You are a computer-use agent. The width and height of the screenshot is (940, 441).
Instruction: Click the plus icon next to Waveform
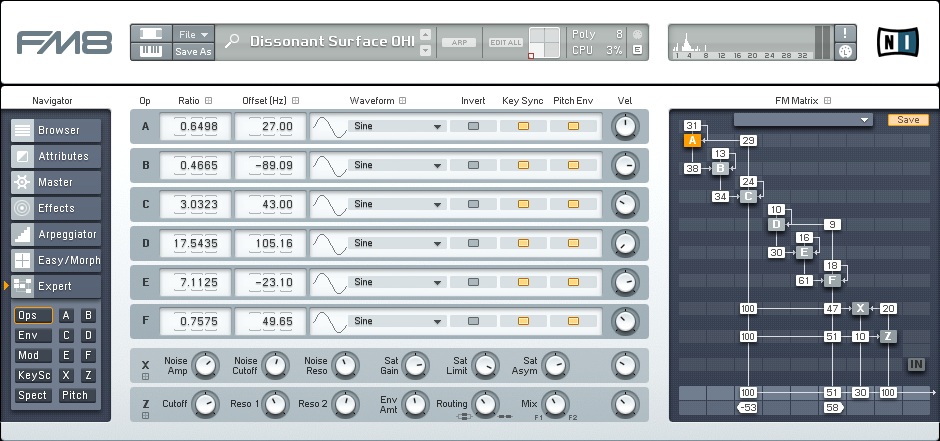[403, 101]
